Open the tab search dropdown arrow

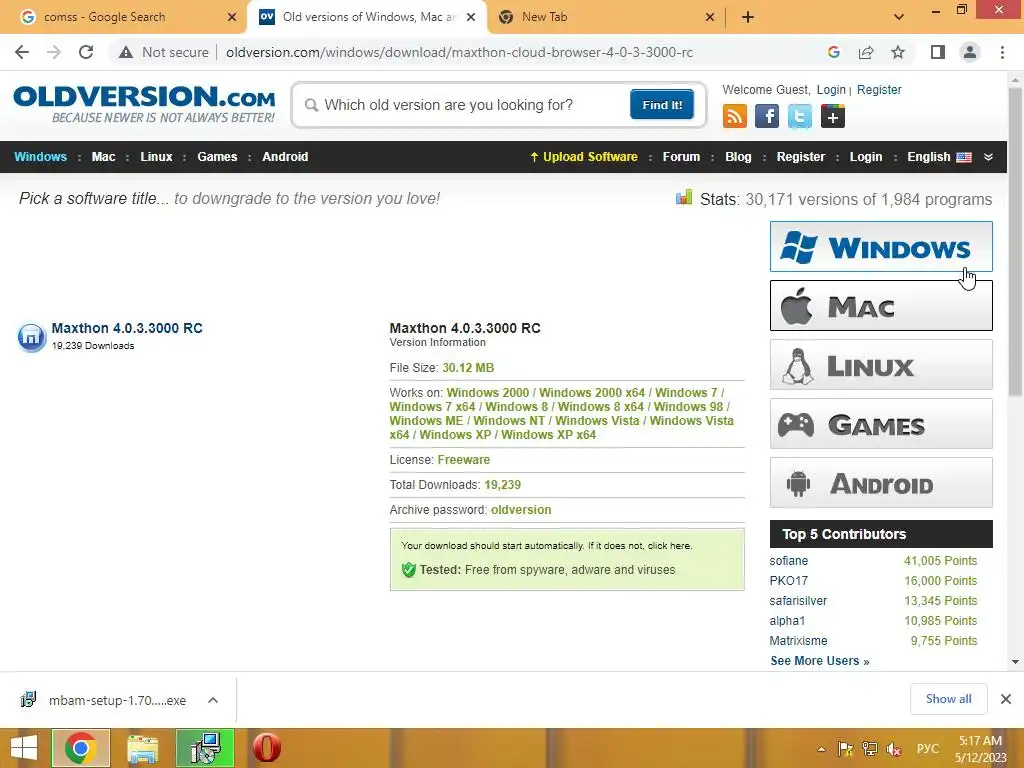[x=899, y=17]
